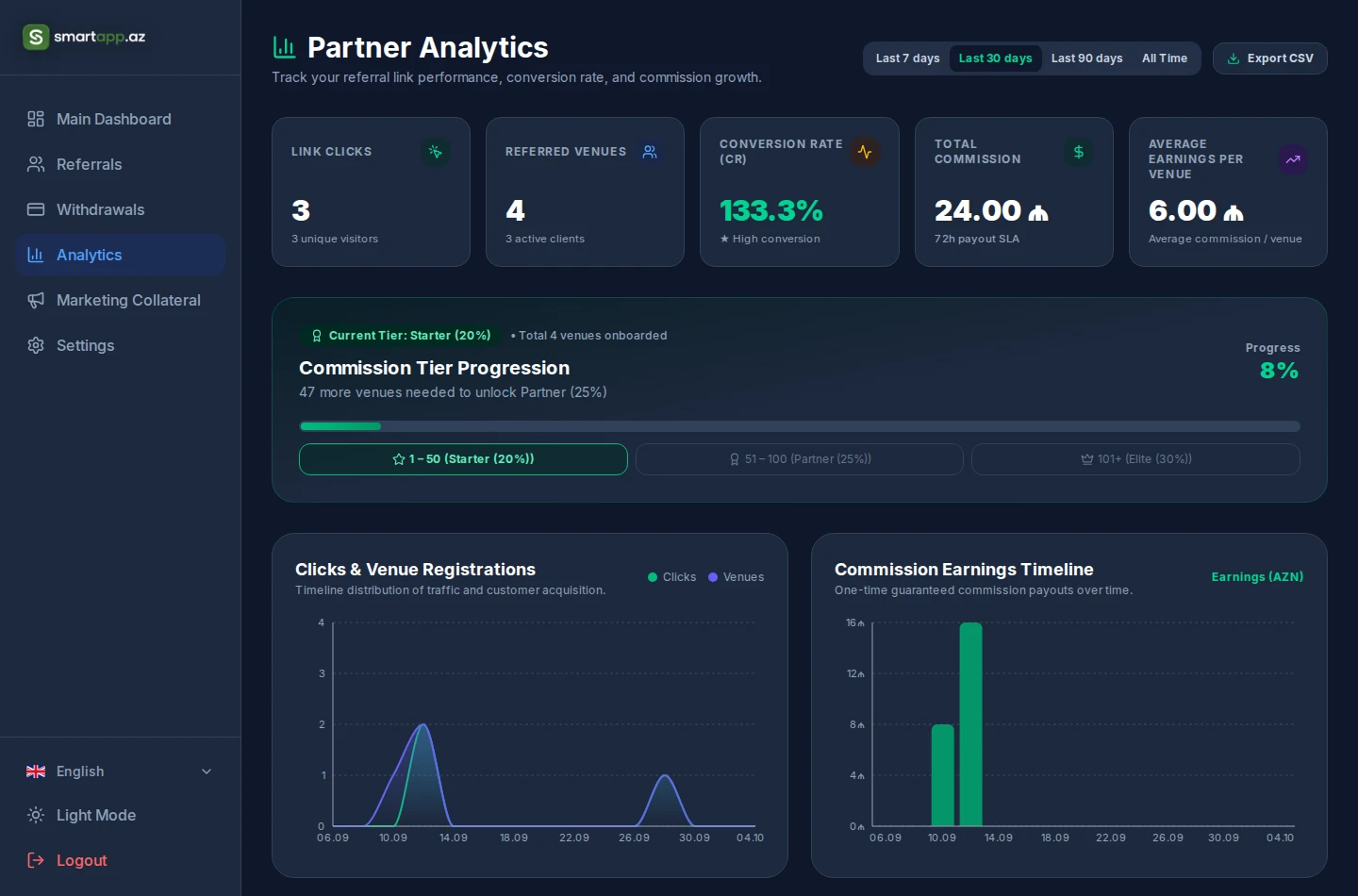Image resolution: width=1358 pixels, height=896 pixels.
Task: Toggle Clicks legend series
Action: tap(671, 577)
